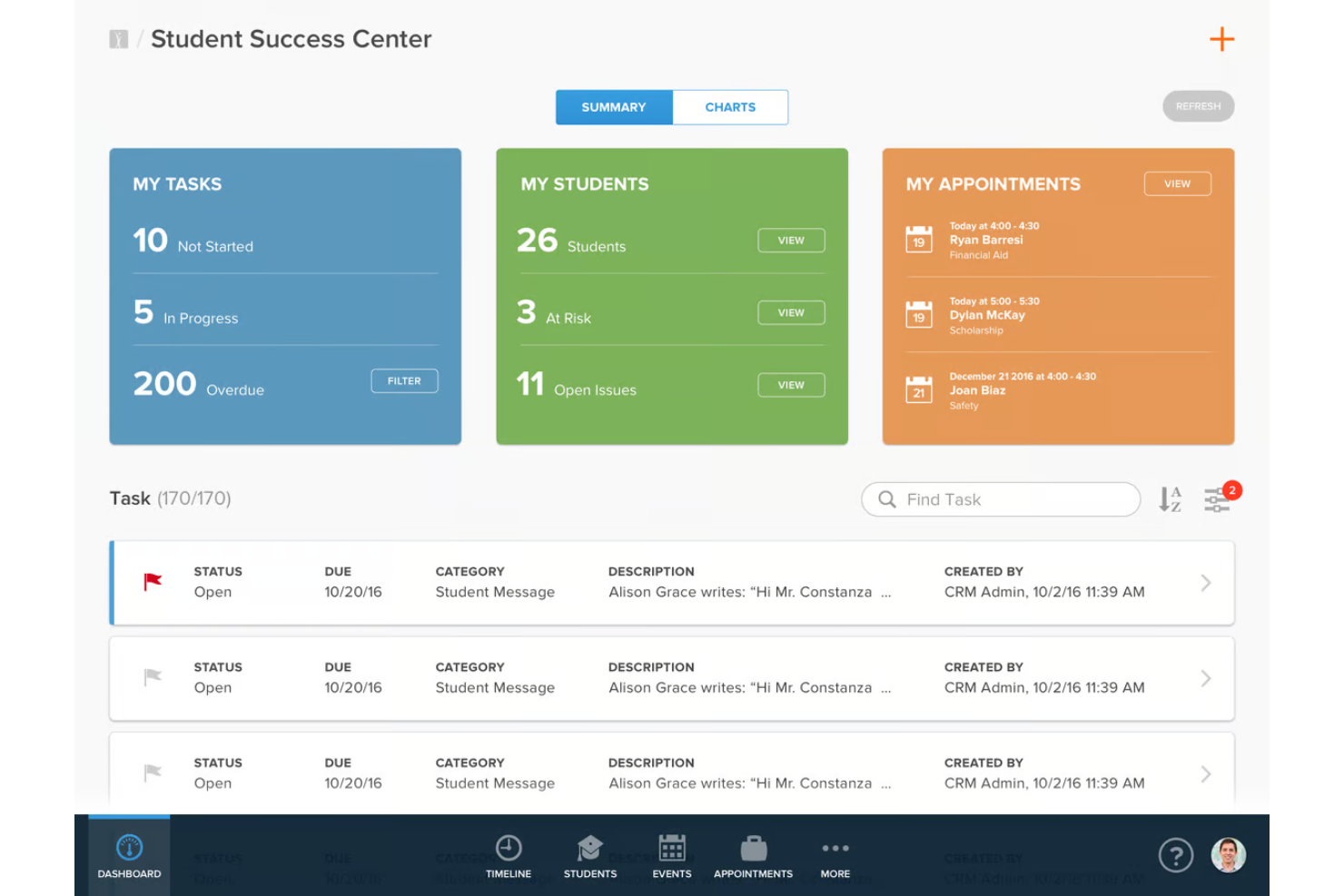
Task: Open the Help question mark icon
Action: tap(1176, 854)
